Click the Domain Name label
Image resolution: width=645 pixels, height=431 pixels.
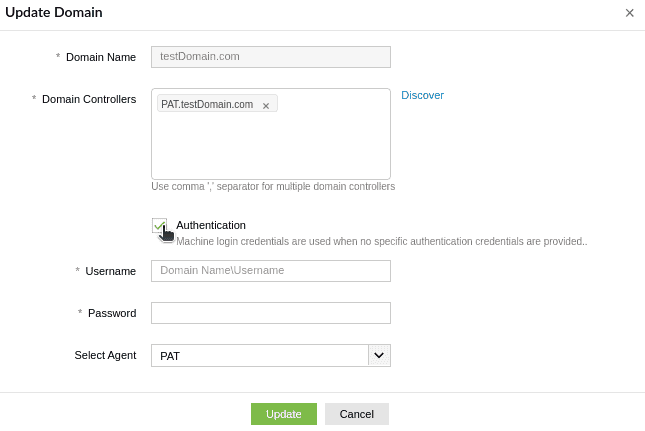pyautogui.click(x=101, y=57)
